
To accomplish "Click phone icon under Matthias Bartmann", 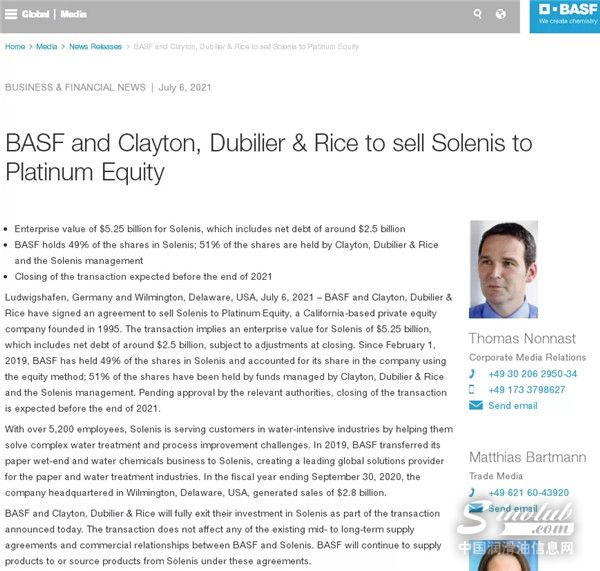I will point(472,493).
